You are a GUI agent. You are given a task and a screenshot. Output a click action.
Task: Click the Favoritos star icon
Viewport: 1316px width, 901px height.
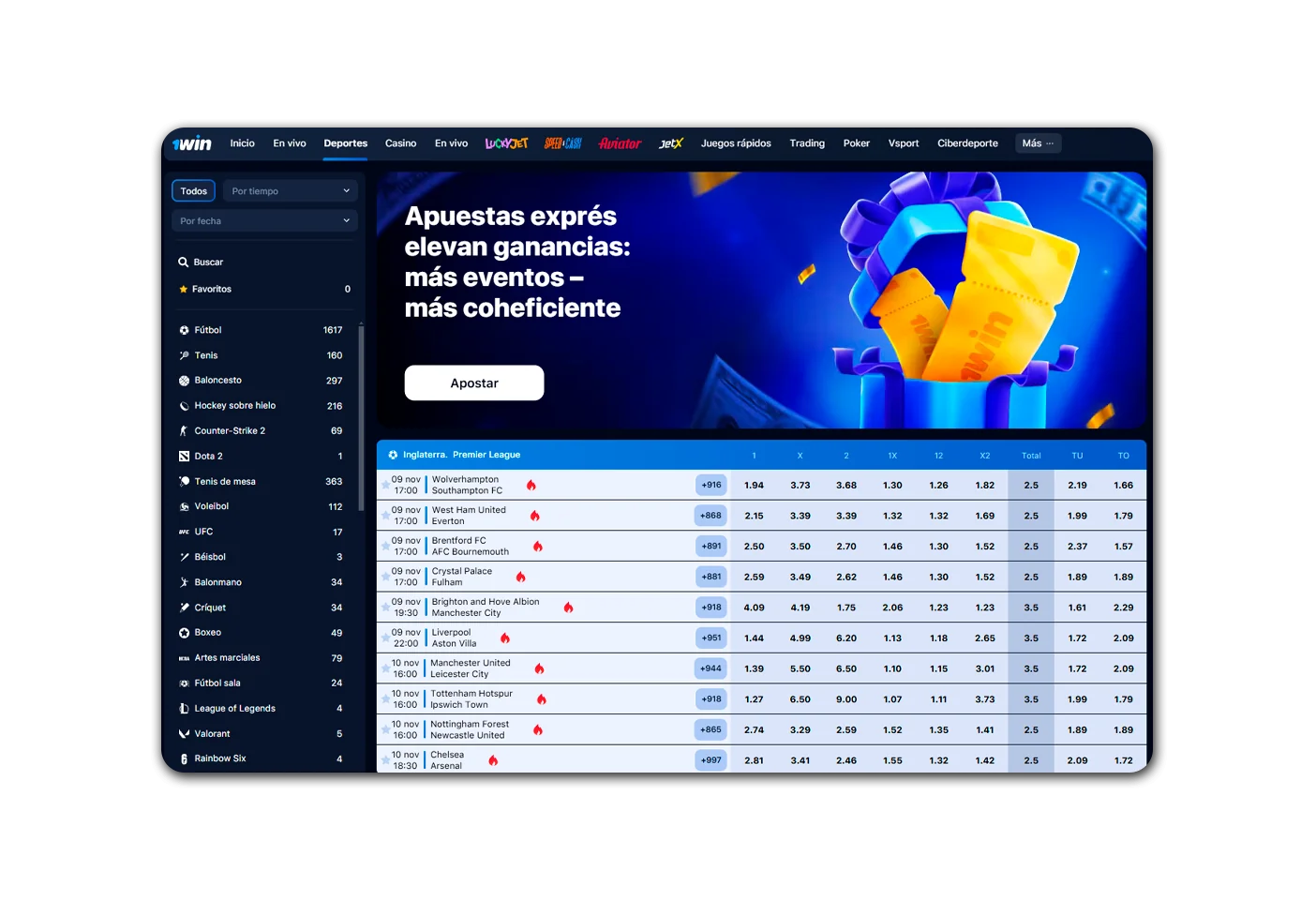click(x=184, y=289)
